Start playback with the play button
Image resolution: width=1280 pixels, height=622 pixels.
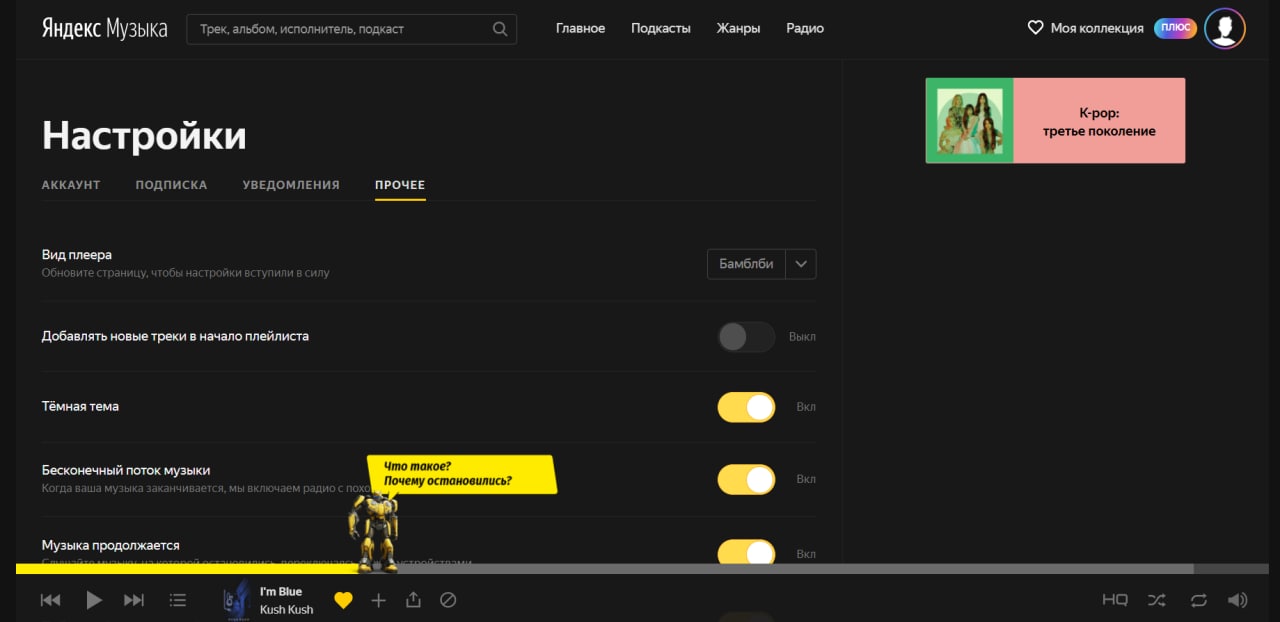[94, 600]
